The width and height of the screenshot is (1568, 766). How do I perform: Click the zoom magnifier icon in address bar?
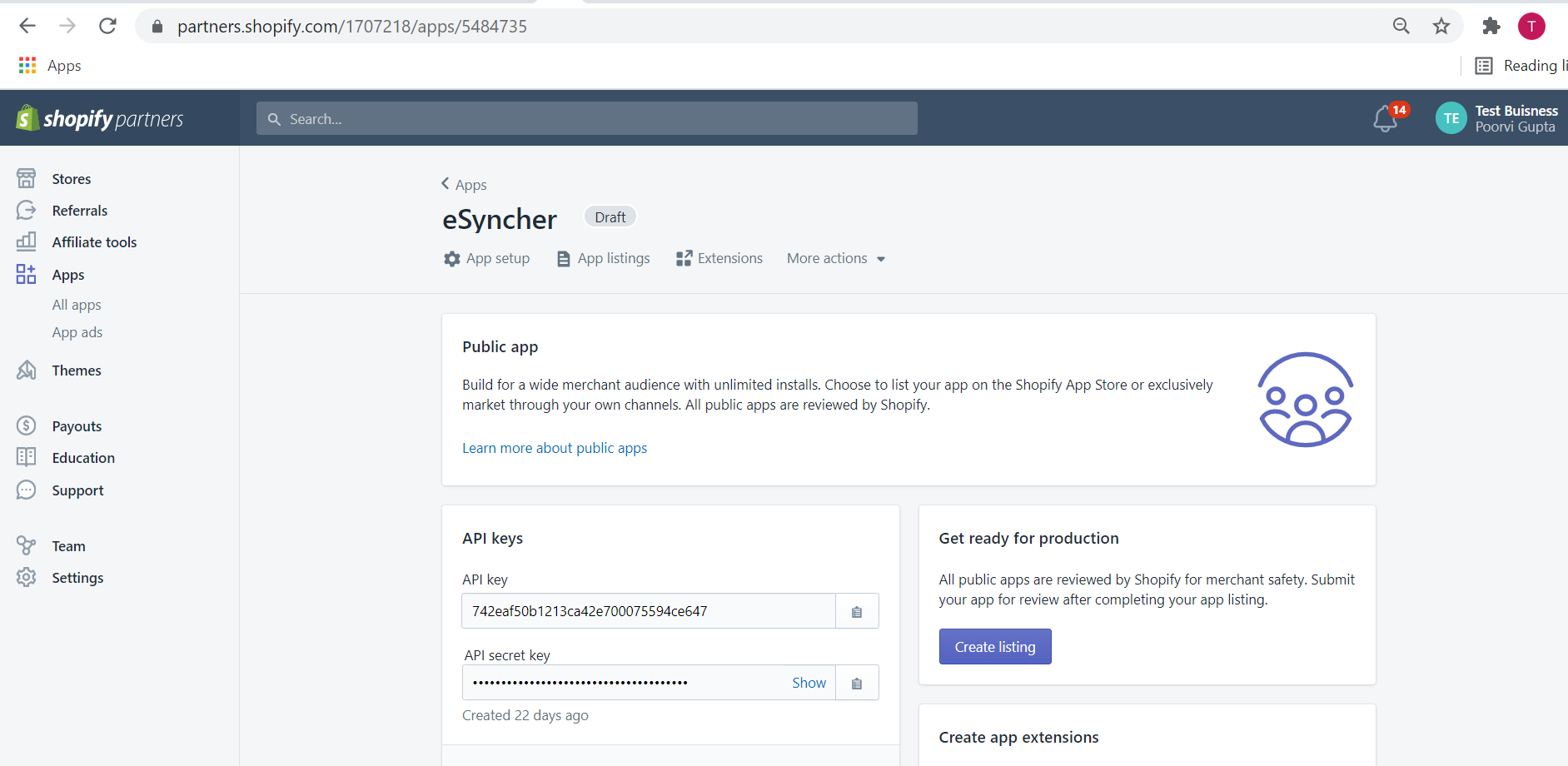[x=1401, y=26]
